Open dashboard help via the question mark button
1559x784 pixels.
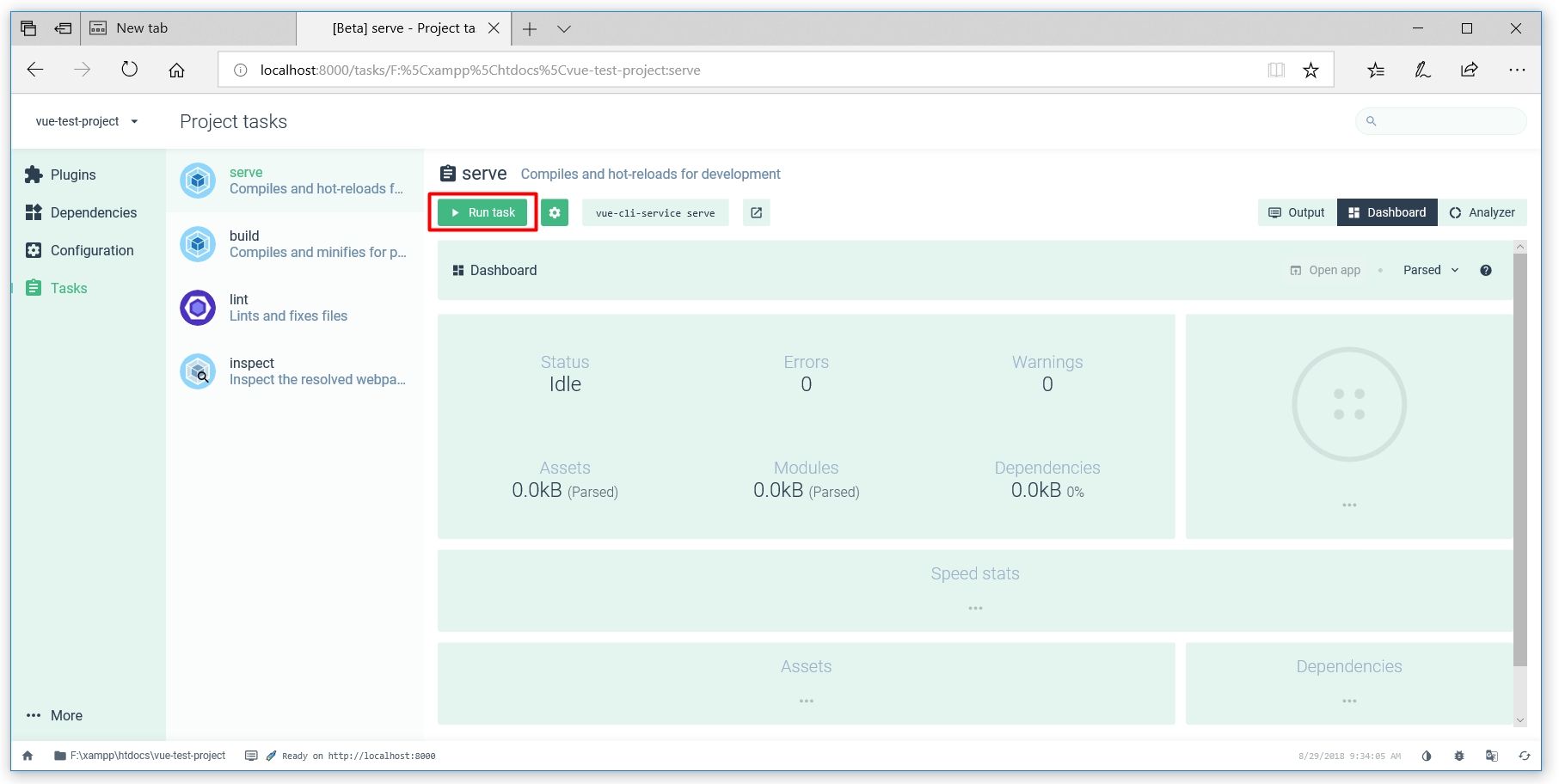coord(1486,270)
